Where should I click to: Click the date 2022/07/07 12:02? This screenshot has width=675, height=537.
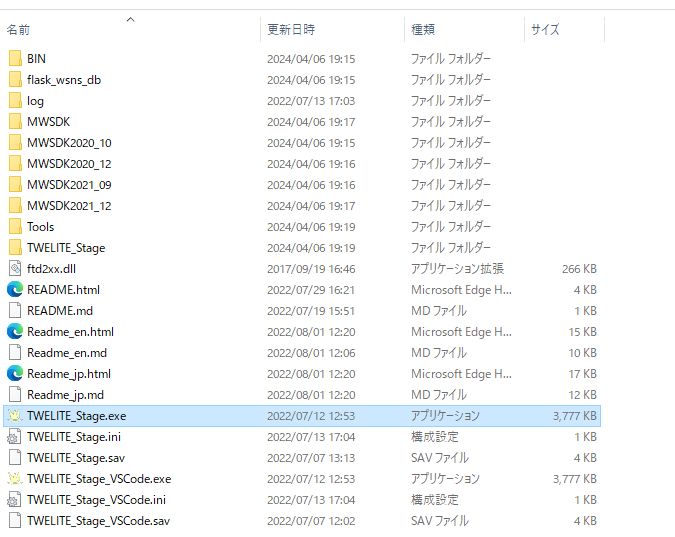coord(311,521)
